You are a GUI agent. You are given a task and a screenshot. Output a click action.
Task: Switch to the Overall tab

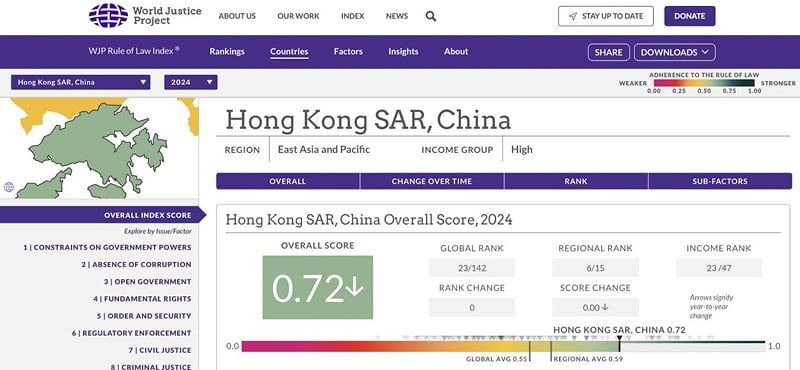click(288, 181)
